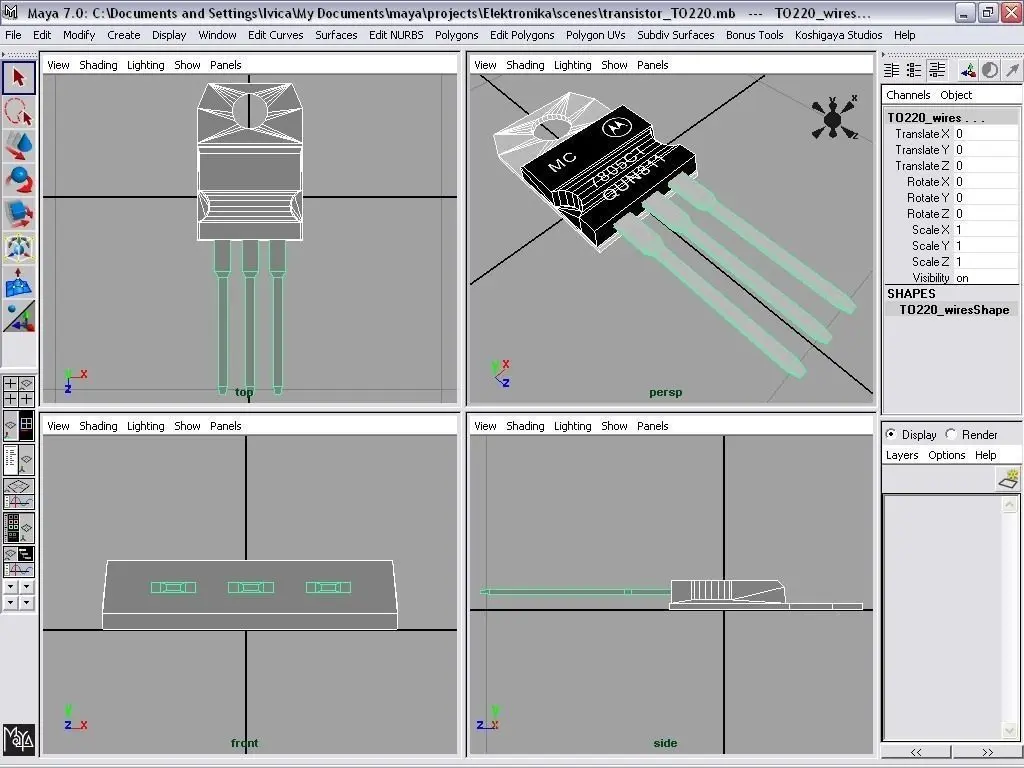Viewport: 1024px width, 768px height.
Task: Click the << button below the layer list
Action: point(916,752)
